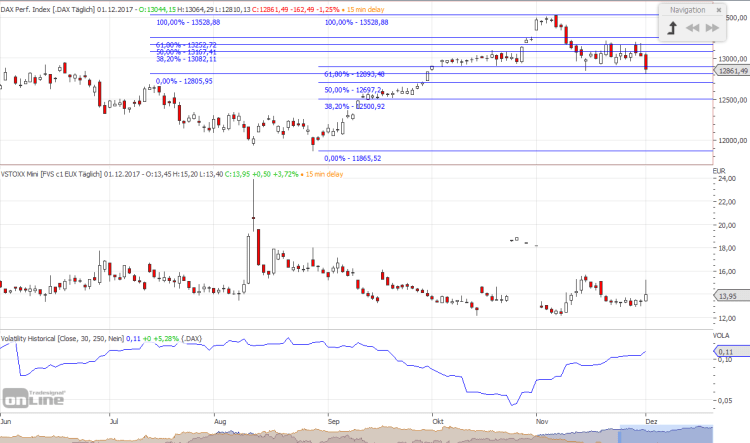Viewport: 750px width, 443px height.
Task: Click the VOLA axis label
Action: (x=722, y=336)
